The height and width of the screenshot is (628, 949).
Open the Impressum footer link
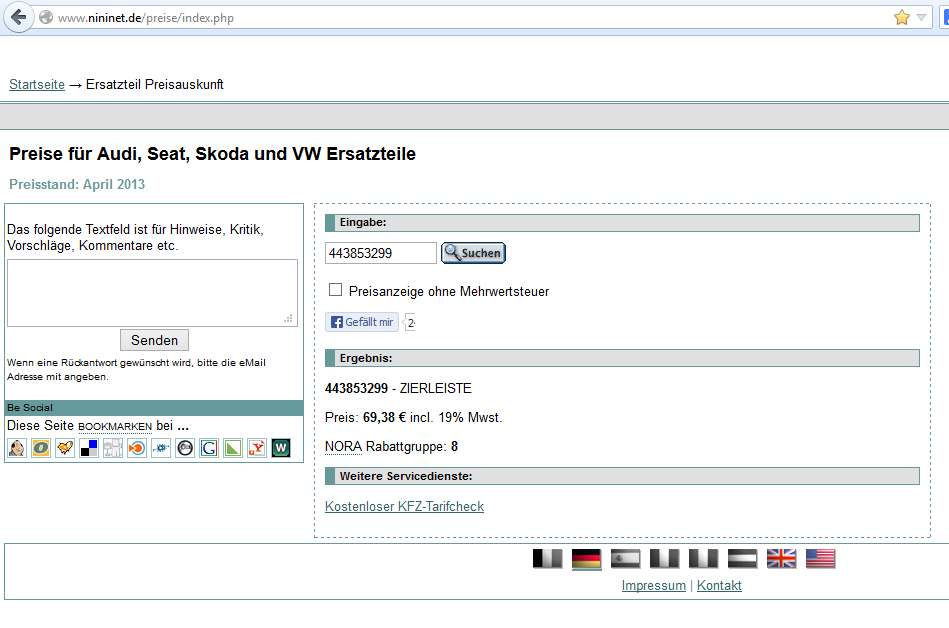point(653,586)
